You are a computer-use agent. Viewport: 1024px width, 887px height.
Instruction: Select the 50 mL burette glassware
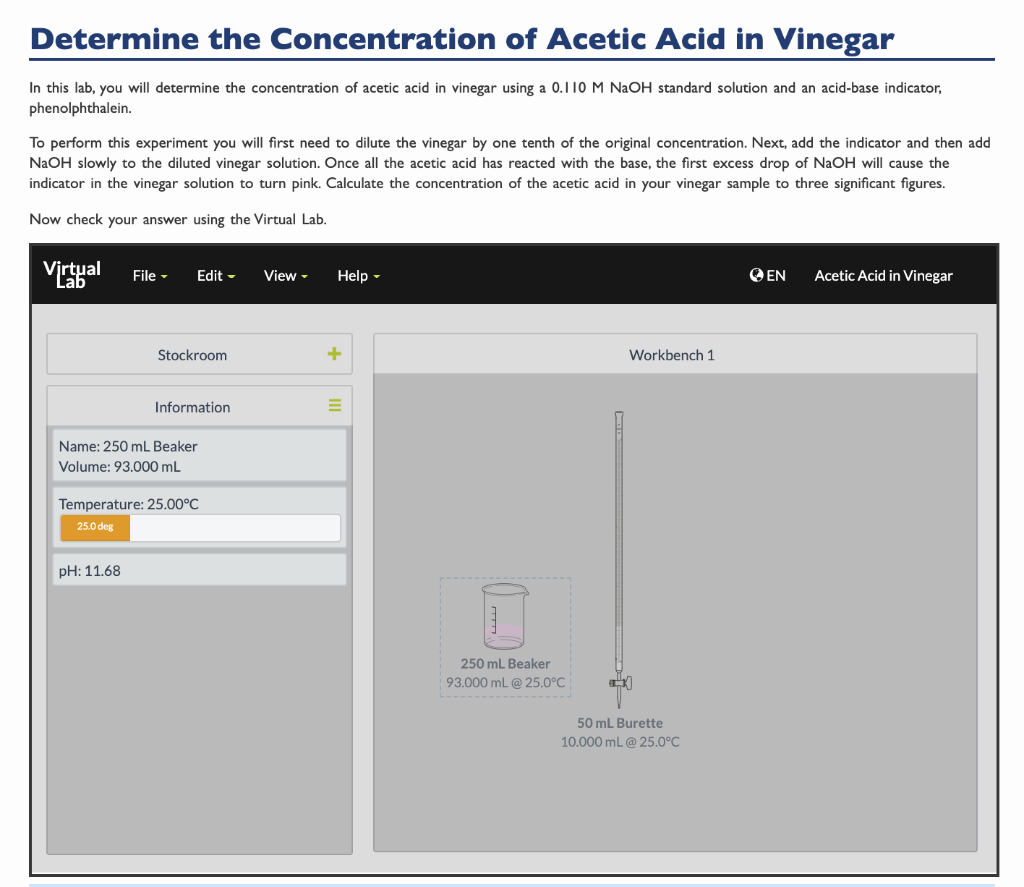pos(619,560)
